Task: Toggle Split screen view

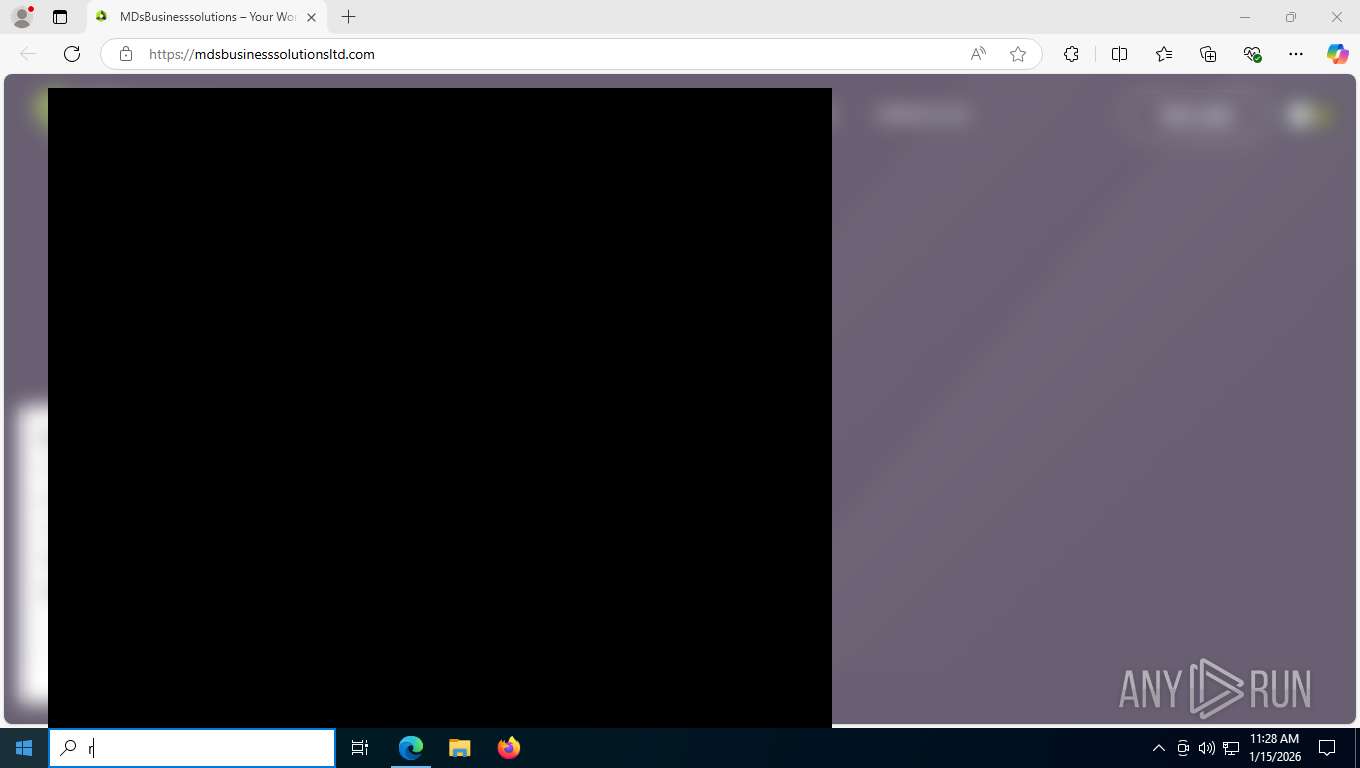Action: coord(1120,54)
